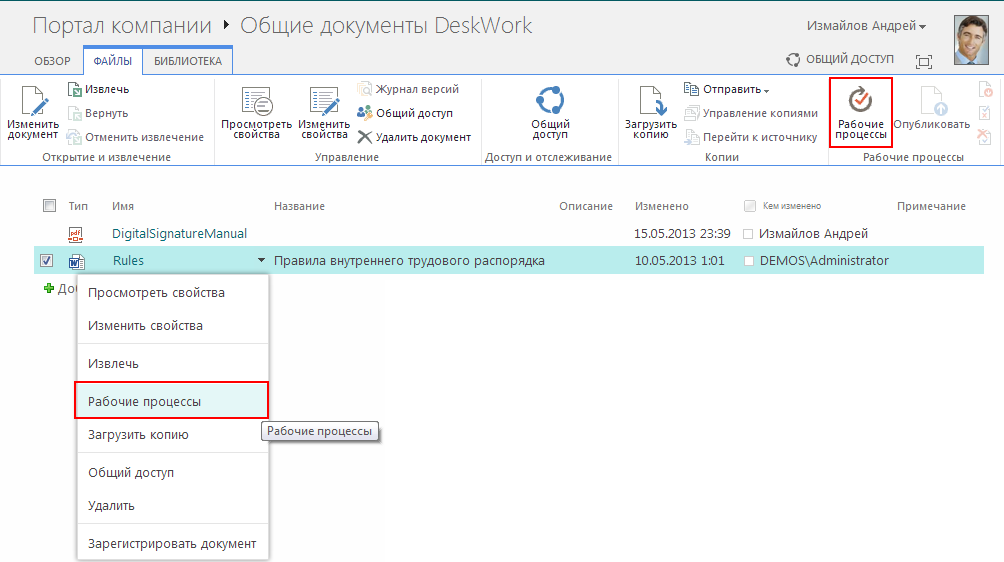Click the Описание column header
The height and width of the screenshot is (562, 1004).
(x=586, y=206)
